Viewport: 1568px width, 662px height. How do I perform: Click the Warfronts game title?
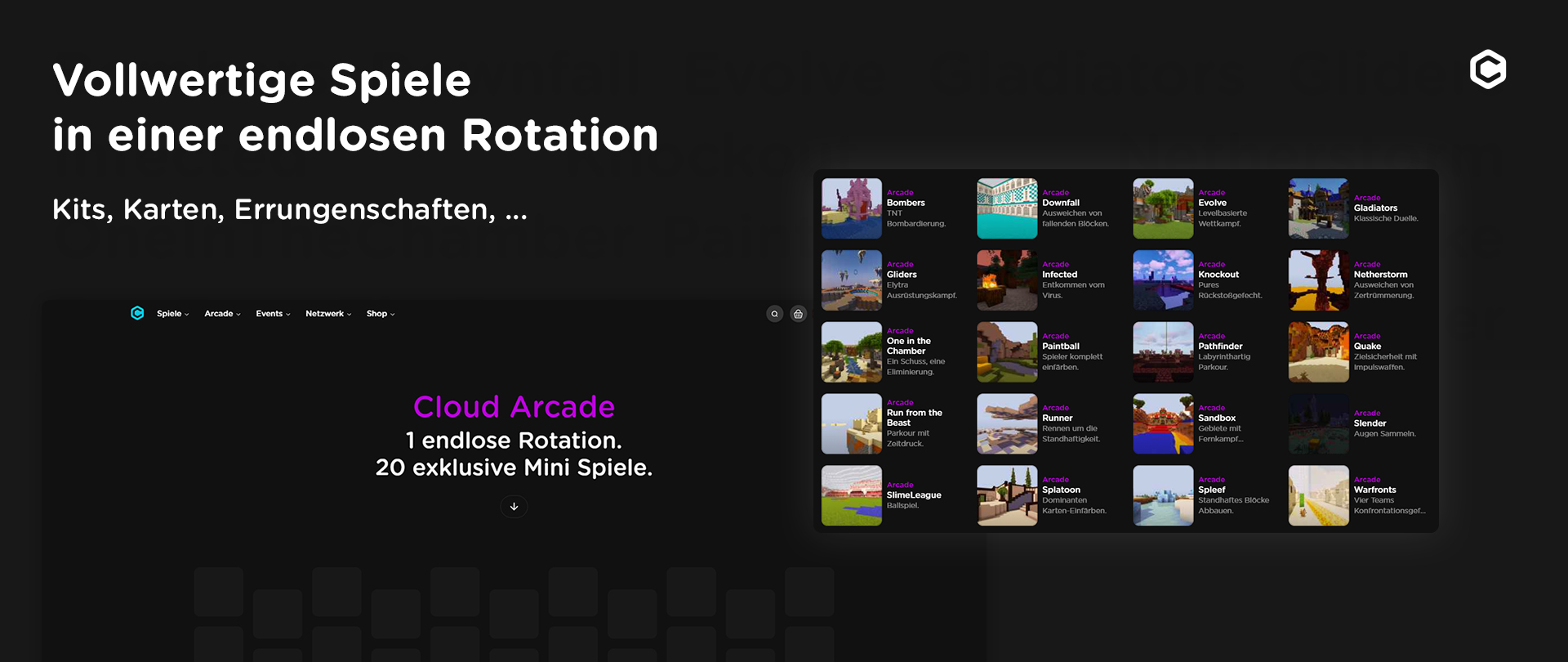(1375, 490)
